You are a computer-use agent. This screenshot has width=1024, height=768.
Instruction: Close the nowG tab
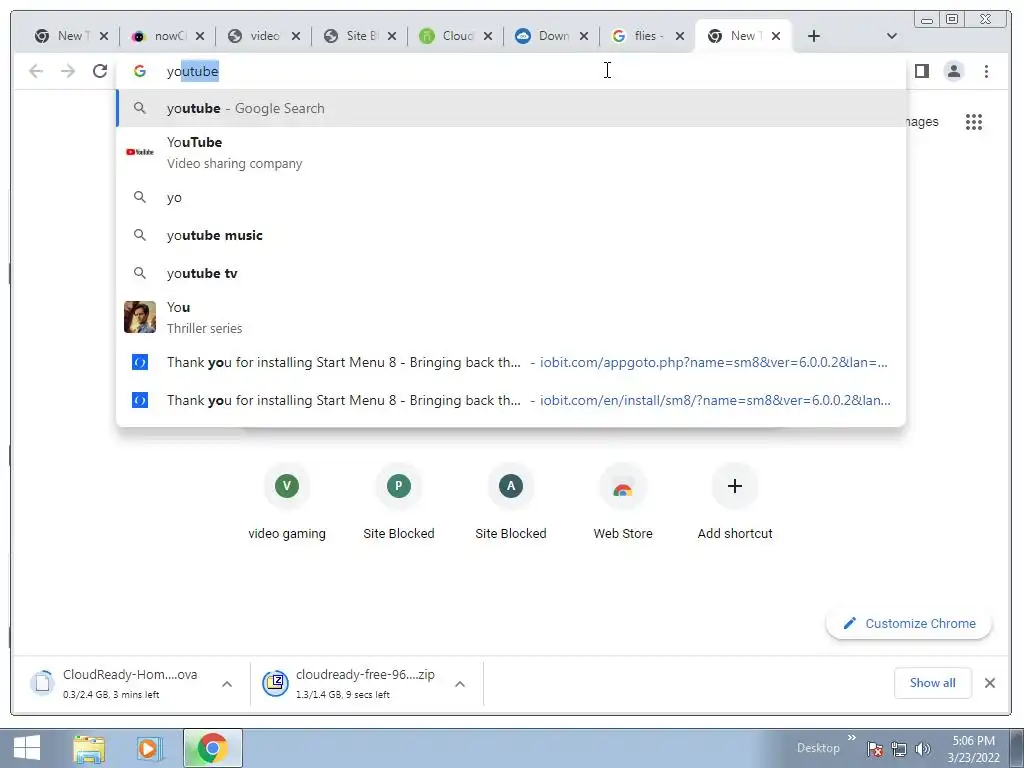200,36
